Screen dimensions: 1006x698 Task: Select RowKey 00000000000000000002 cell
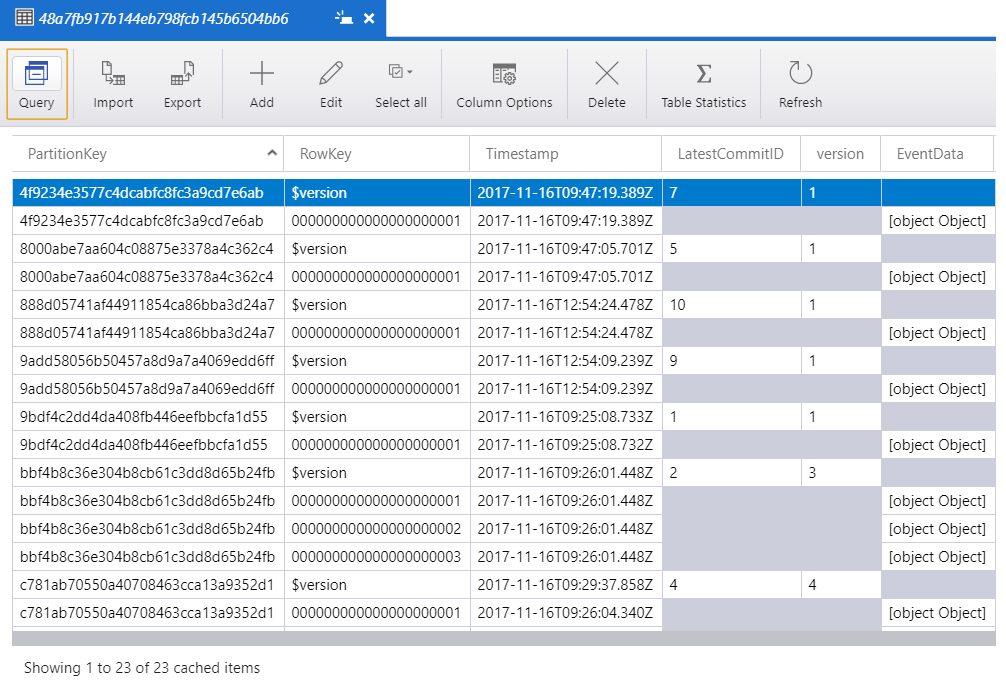click(376, 529)
